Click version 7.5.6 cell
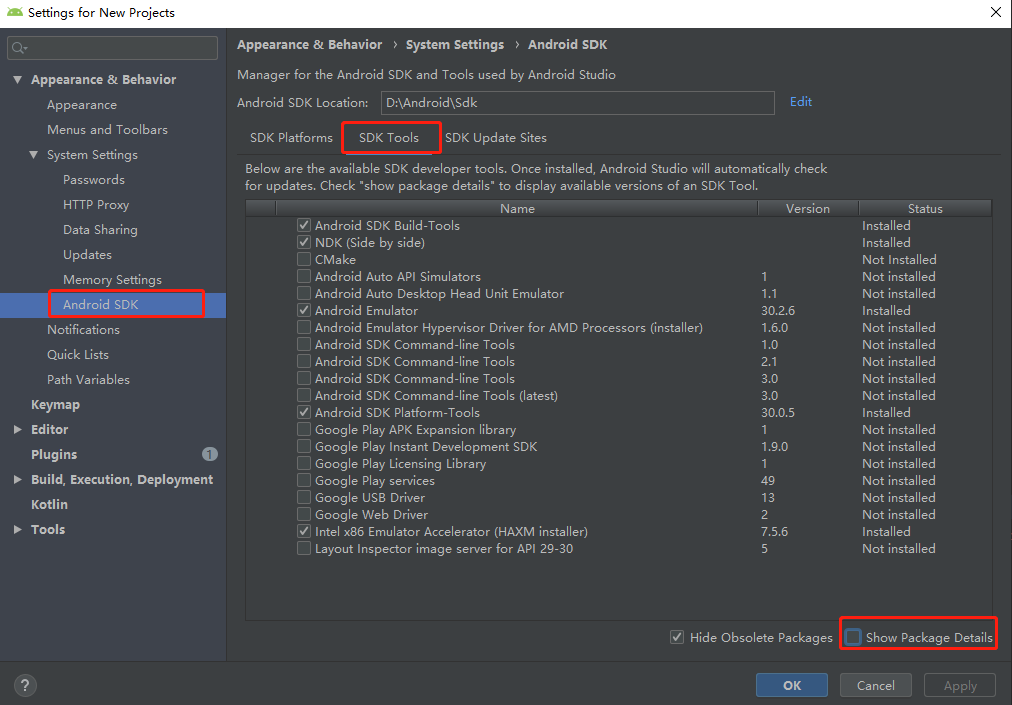Screen dimensions: 1012x705 [x=774, y=531]
